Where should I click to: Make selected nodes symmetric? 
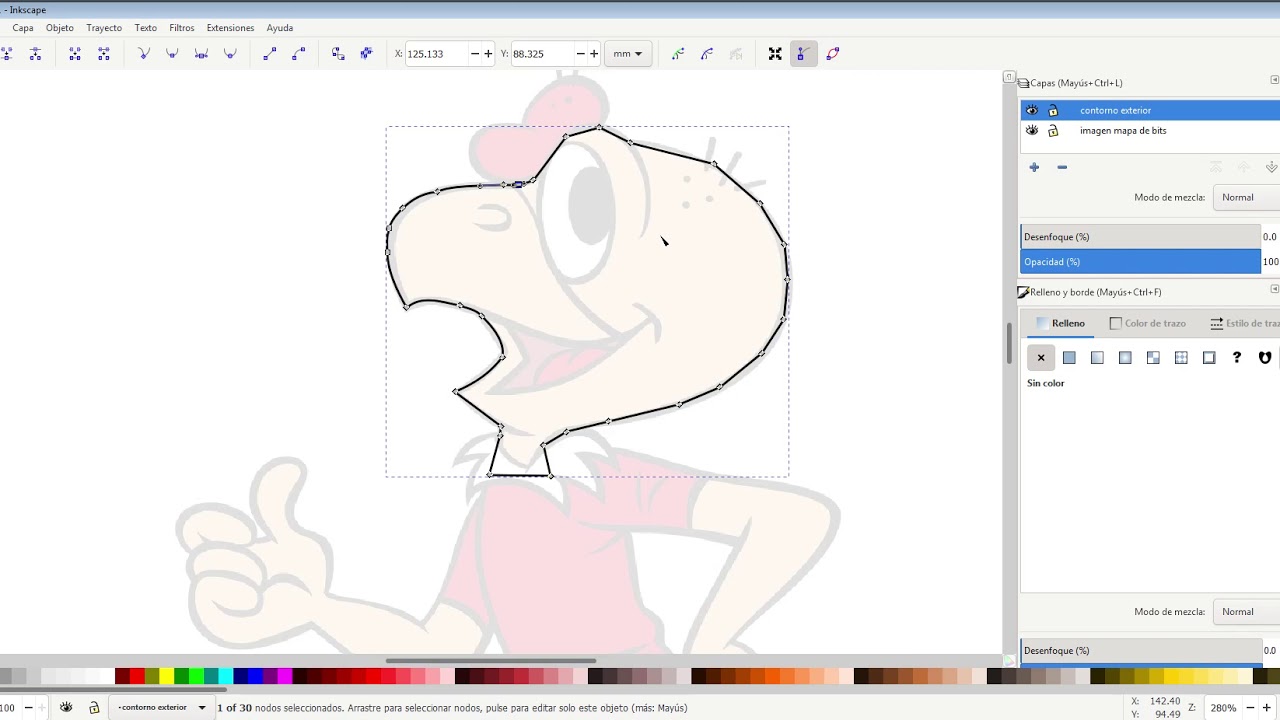point(201,54)
